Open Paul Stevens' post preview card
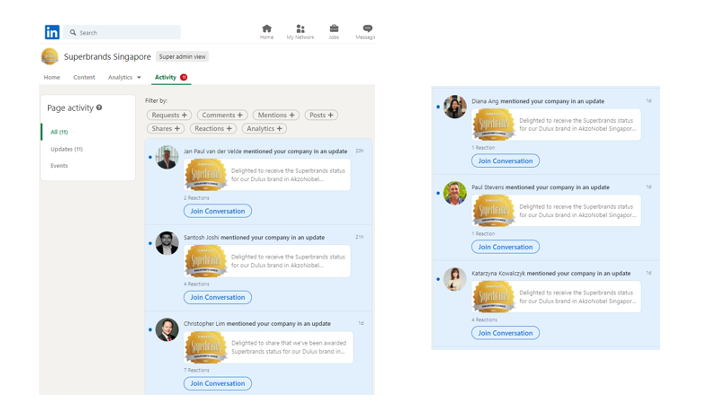720x405 pixels. click(556, 211)
